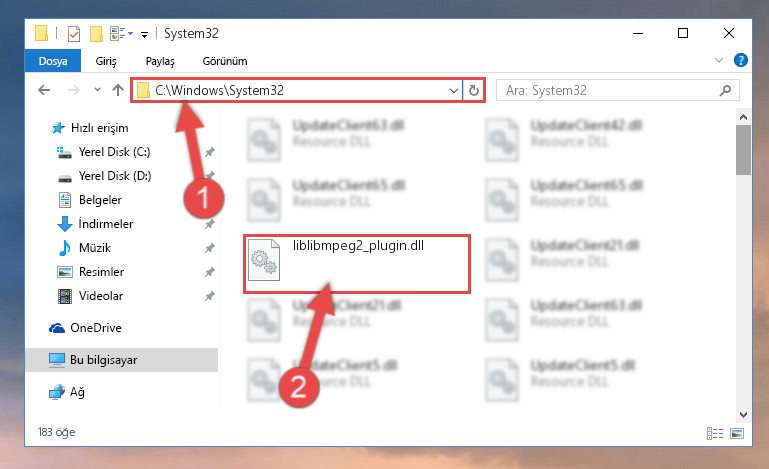Open the Help question mark icon
This screenshot has height=469, width=769.
(741, 60)
